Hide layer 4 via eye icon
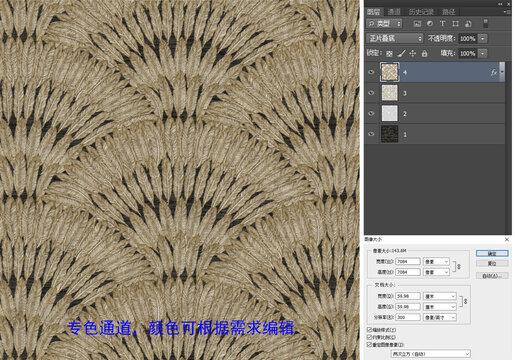This screenshot has width=515, height=360. pos(371,72)
